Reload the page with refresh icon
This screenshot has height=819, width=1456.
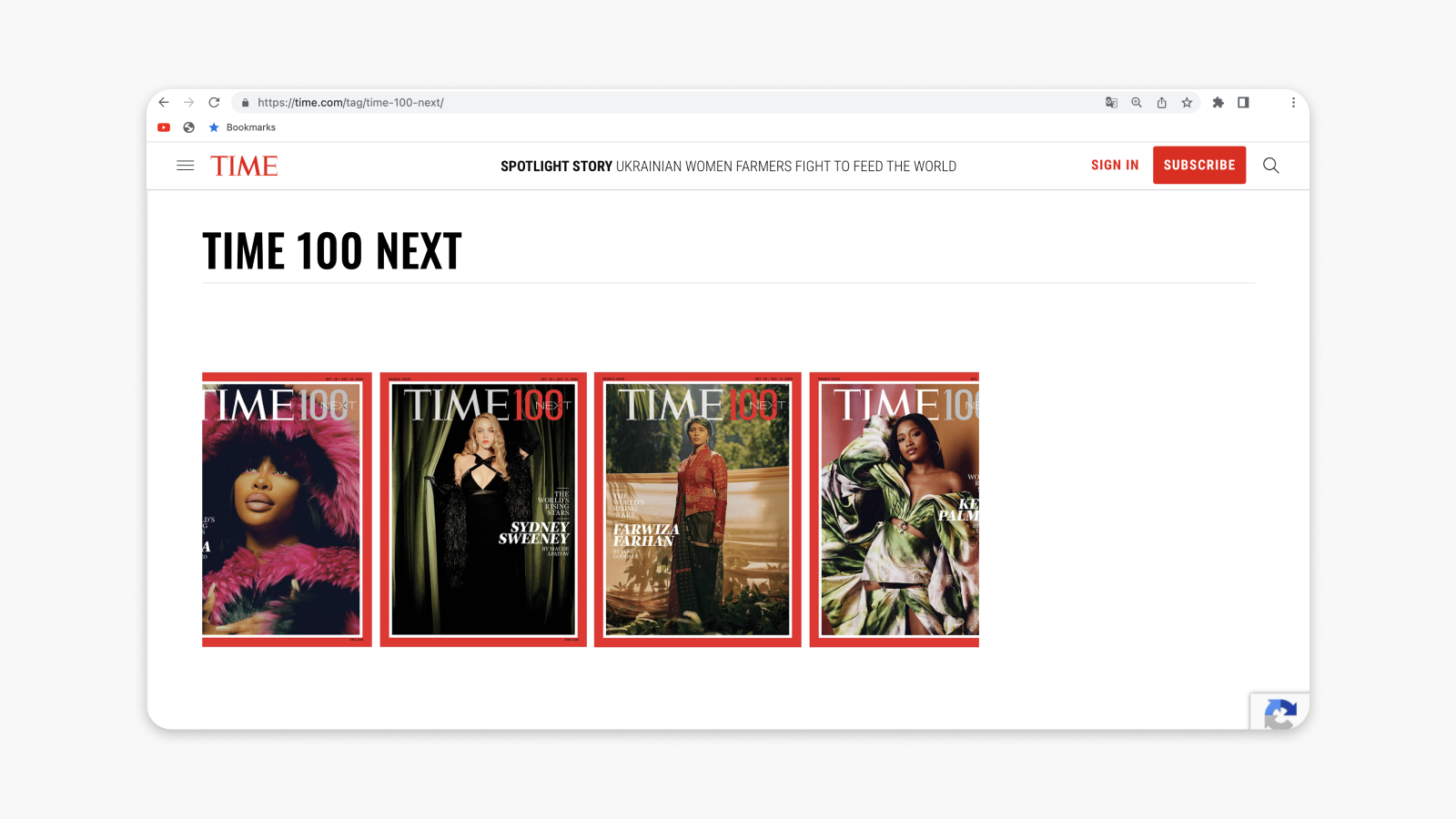(214, 103)
